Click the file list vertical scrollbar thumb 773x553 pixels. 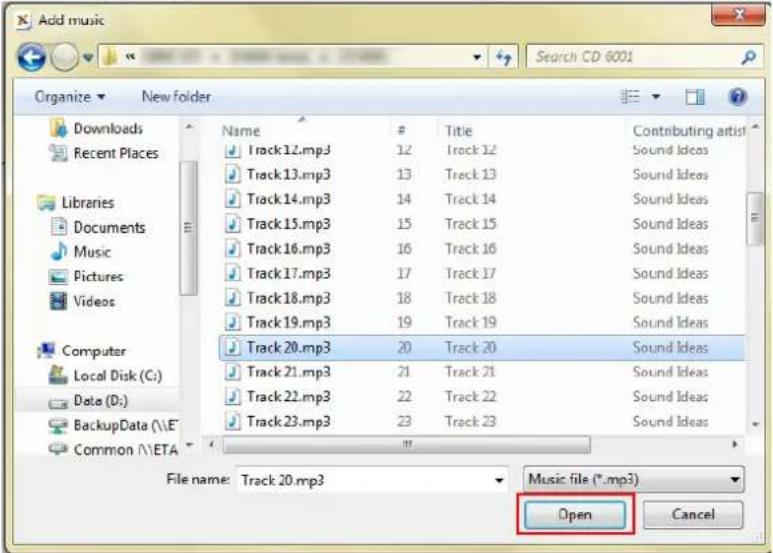(x=754, y=218)
